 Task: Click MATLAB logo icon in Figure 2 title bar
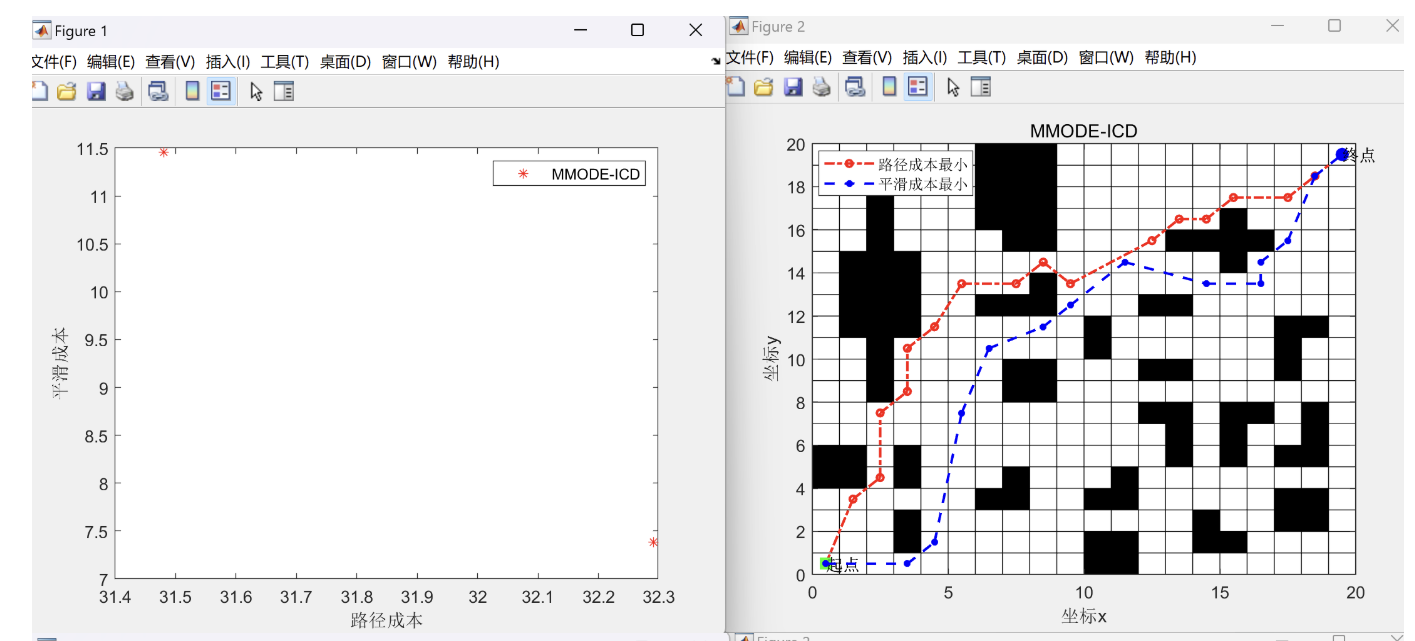[739, 26]
